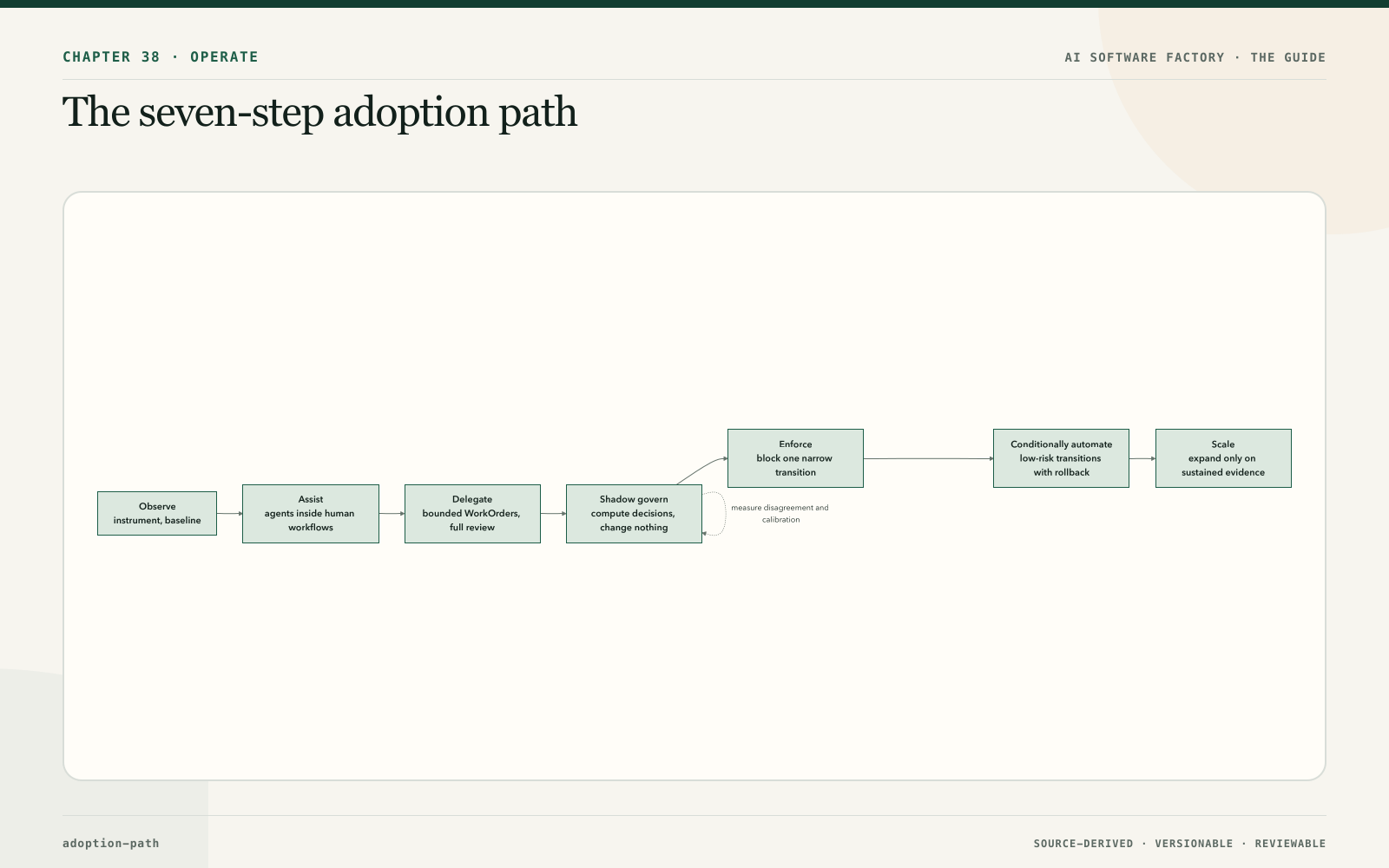Click the 'adoption-path' footer label
This screenshot has width=1389, height=868.
tap(111, 843)
